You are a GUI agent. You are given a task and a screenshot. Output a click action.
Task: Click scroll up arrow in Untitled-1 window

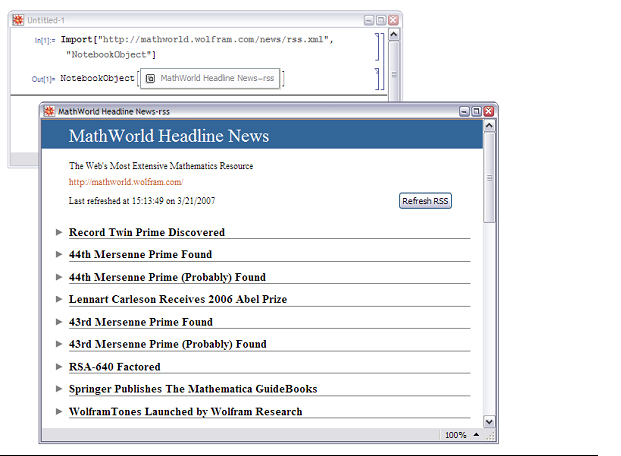click(x=394, y=34)
